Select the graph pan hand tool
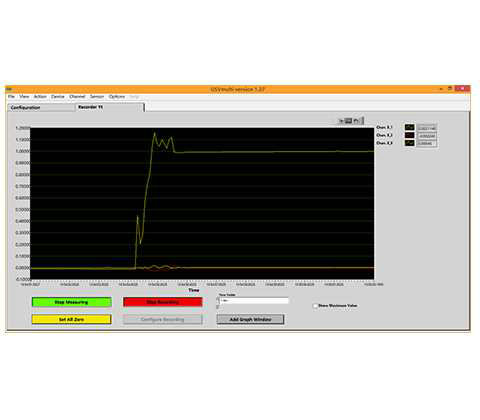Screen dimensions: 480x420 [x=356, y=121]
